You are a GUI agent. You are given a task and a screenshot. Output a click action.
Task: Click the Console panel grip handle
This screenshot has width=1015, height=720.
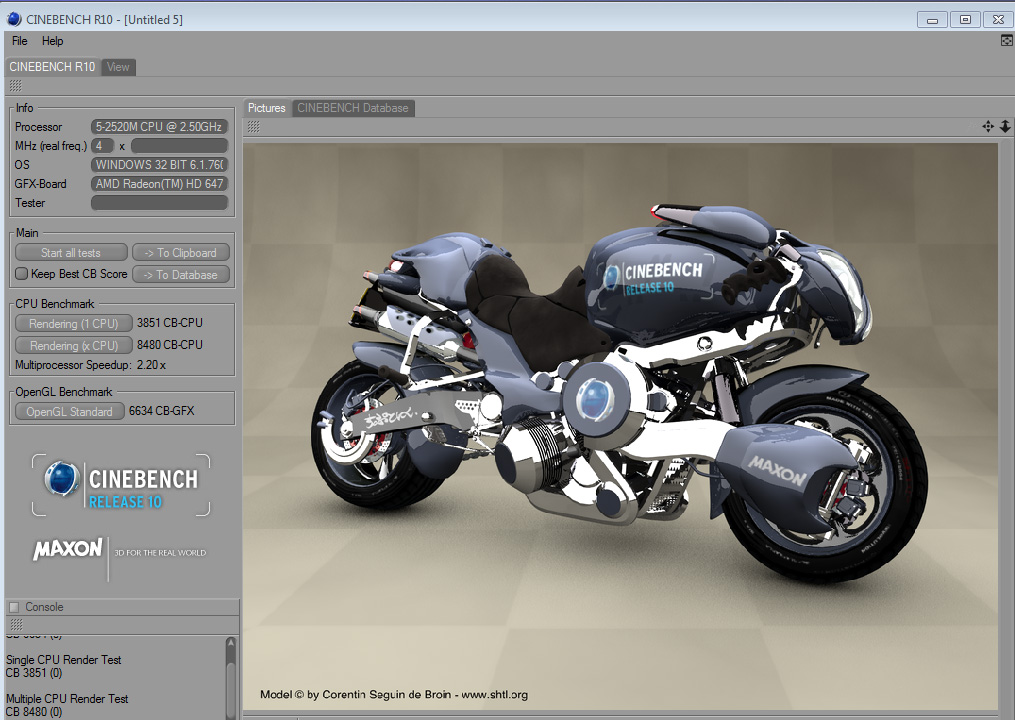(x=15, y=624)
